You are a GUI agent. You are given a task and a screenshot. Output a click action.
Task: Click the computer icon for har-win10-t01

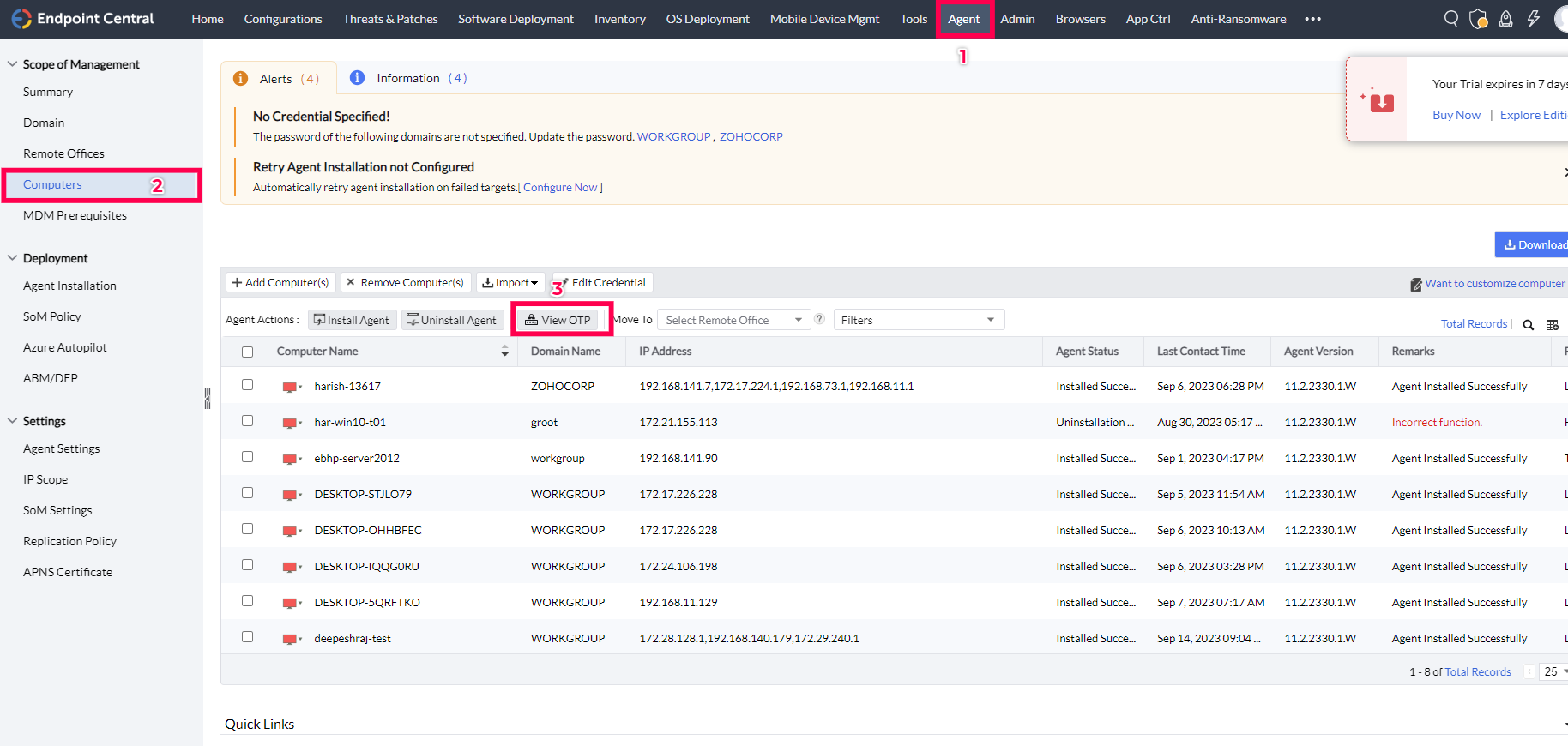(x=292, y=423)
